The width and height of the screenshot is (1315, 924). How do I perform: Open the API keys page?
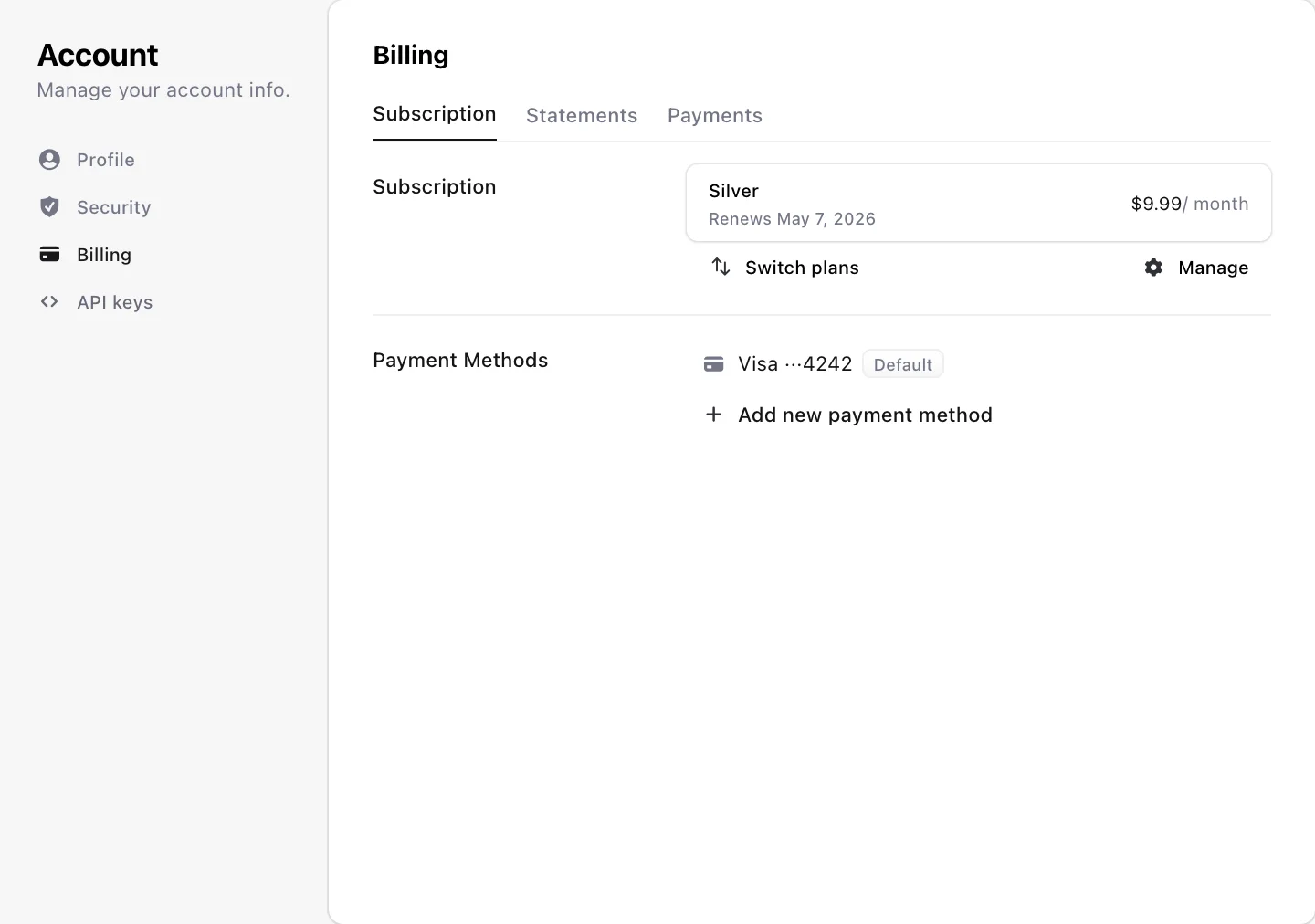point(97,302)
